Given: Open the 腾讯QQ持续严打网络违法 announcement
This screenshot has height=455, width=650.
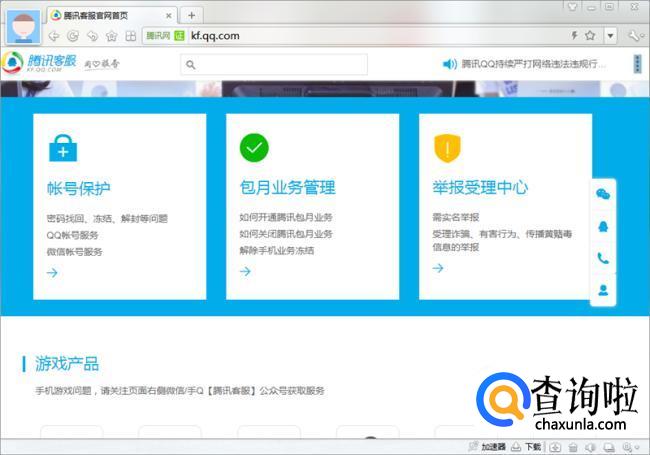Looking at the screenshot, I should pyautogui.click(x=534, y=64).
